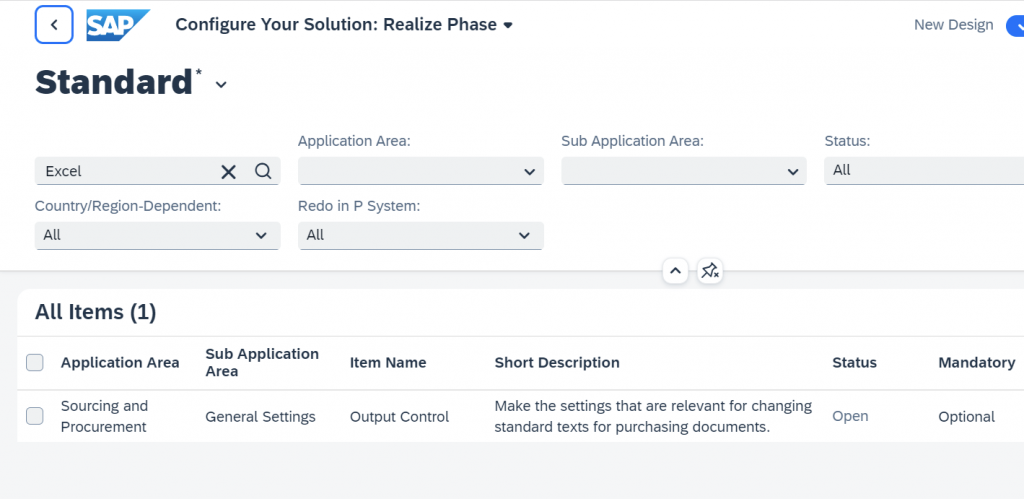Click the unpin header icon

(x=710, y=270)
